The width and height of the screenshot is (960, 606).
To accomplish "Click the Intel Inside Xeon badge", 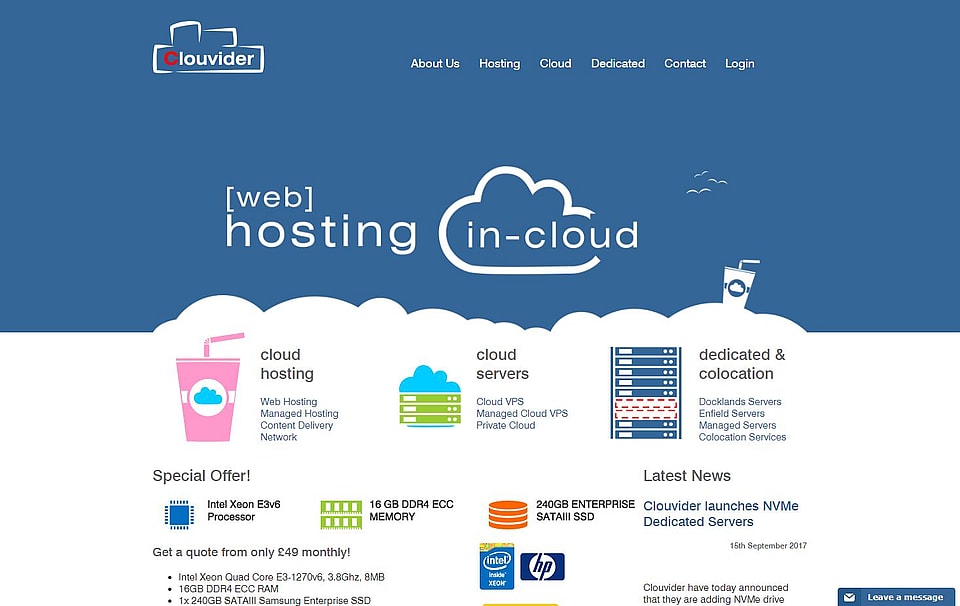I will 497,566.
